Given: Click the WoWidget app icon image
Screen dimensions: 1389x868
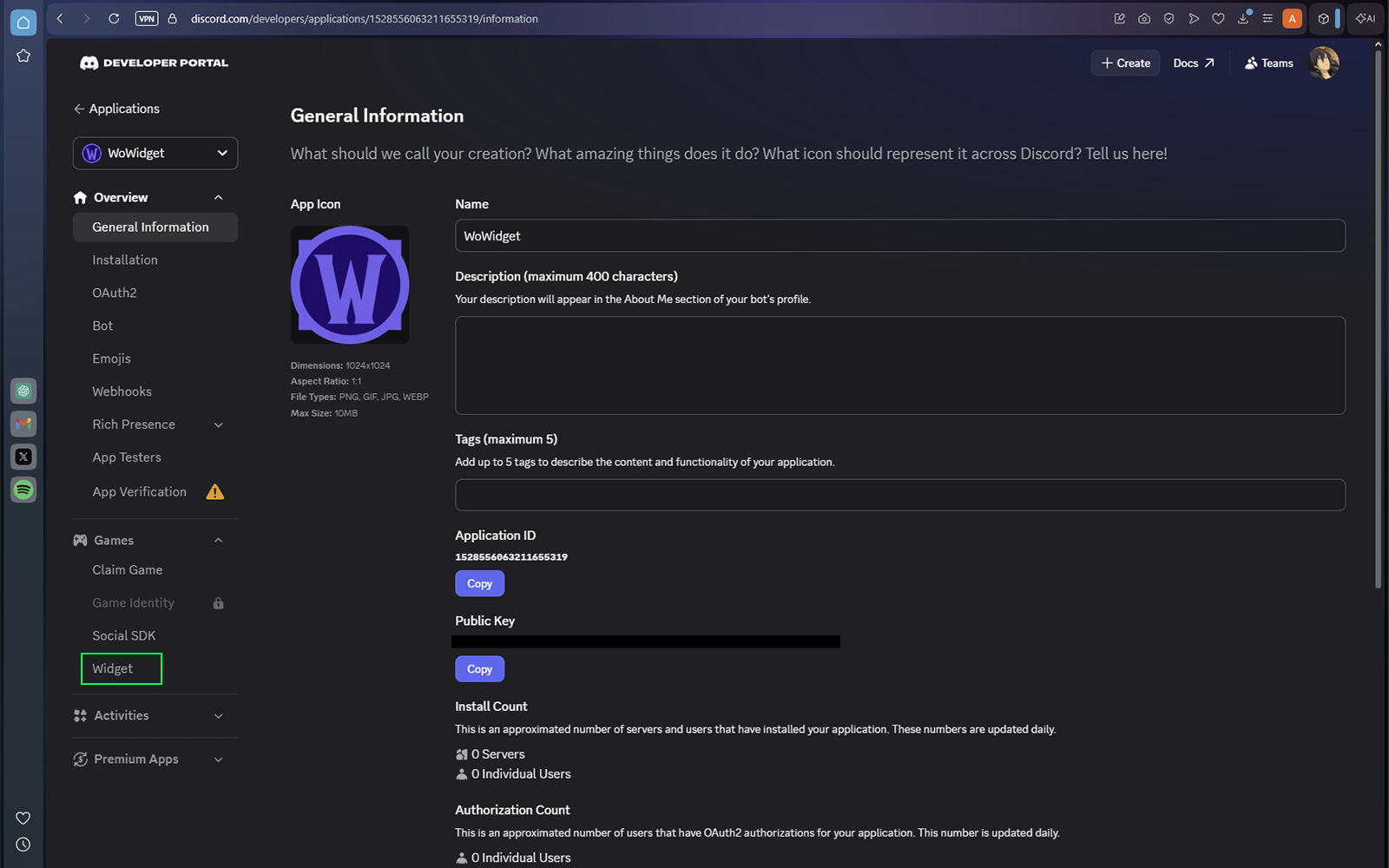Looking at the screenshot, I should (x=350, y=285).
